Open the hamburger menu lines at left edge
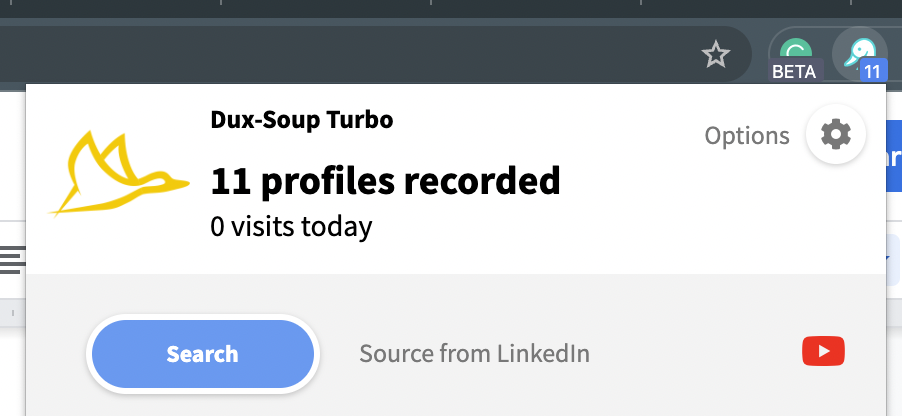 pos(13,259)
